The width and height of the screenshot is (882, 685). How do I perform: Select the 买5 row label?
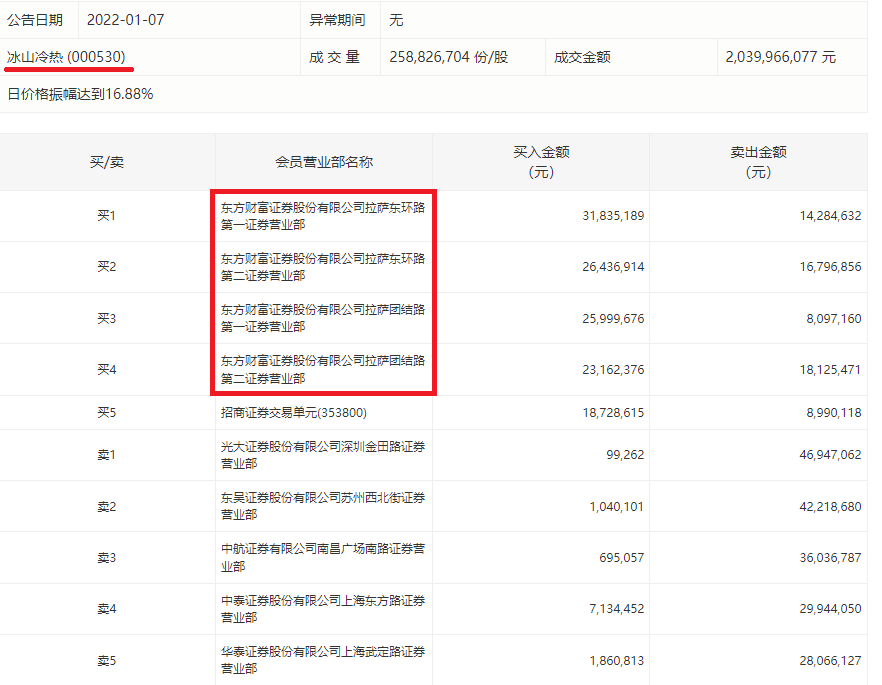pos(106,413)
